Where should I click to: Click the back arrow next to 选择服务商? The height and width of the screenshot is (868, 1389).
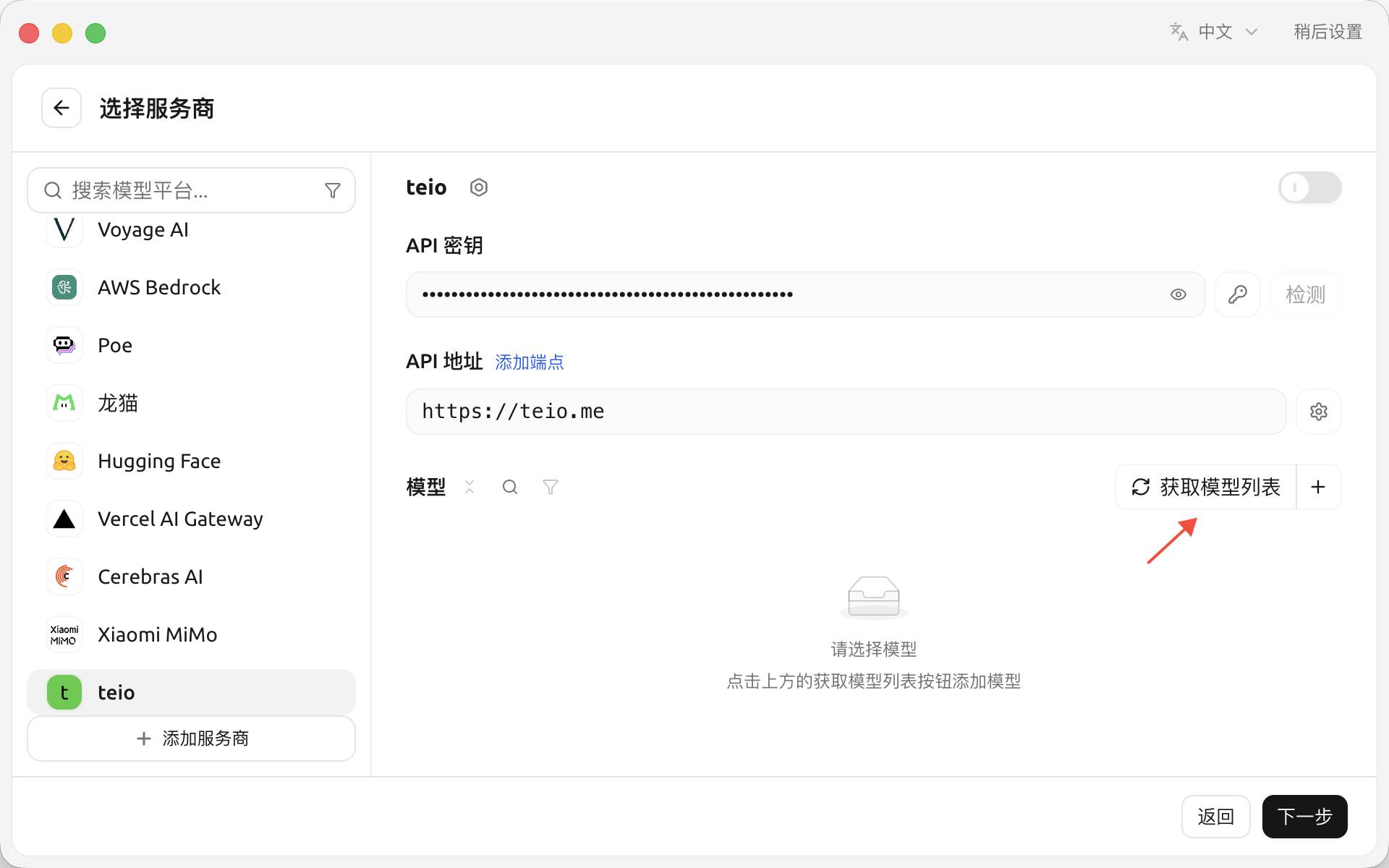point(61,109)
